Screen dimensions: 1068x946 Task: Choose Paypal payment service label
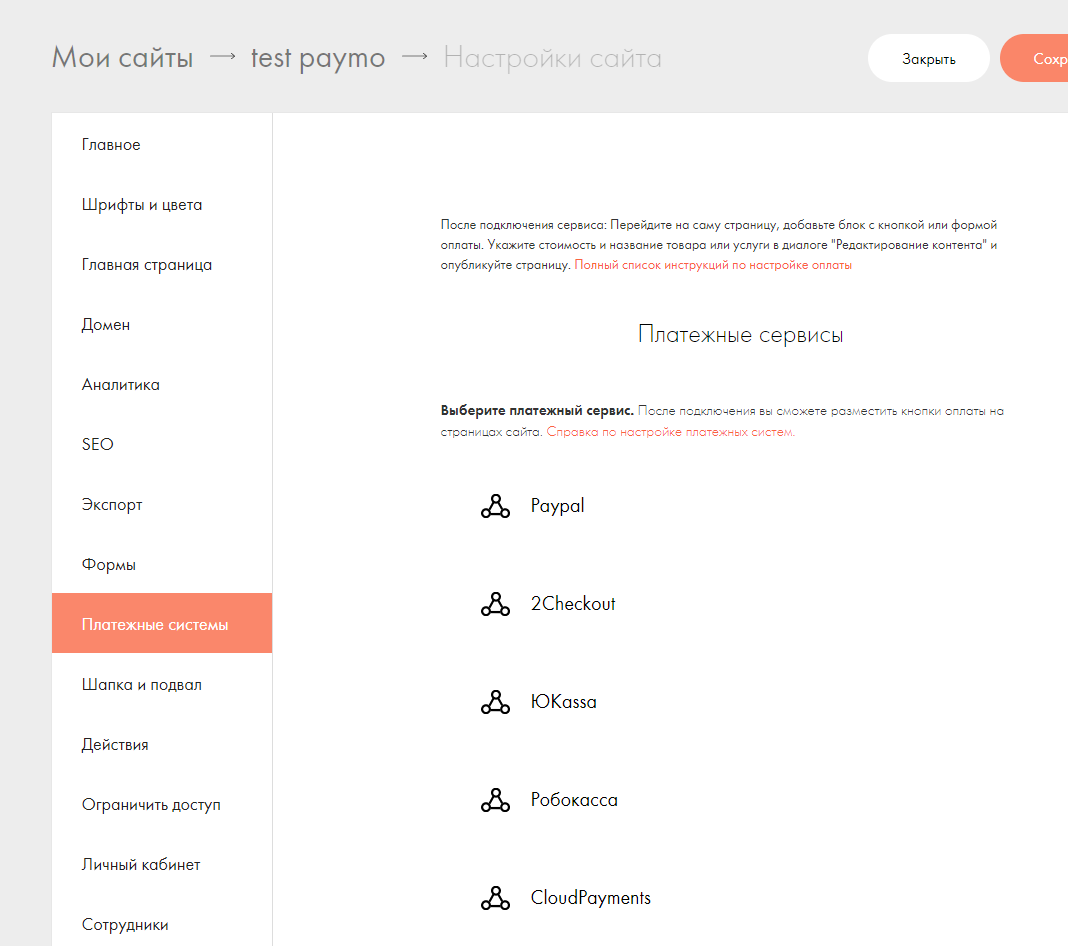click(557, 506)
